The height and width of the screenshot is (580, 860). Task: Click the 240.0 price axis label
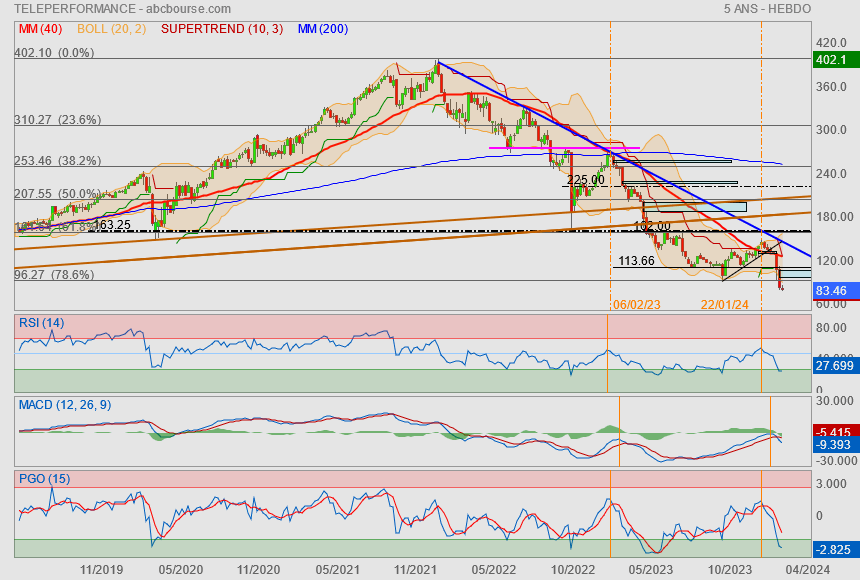point(831,173)
